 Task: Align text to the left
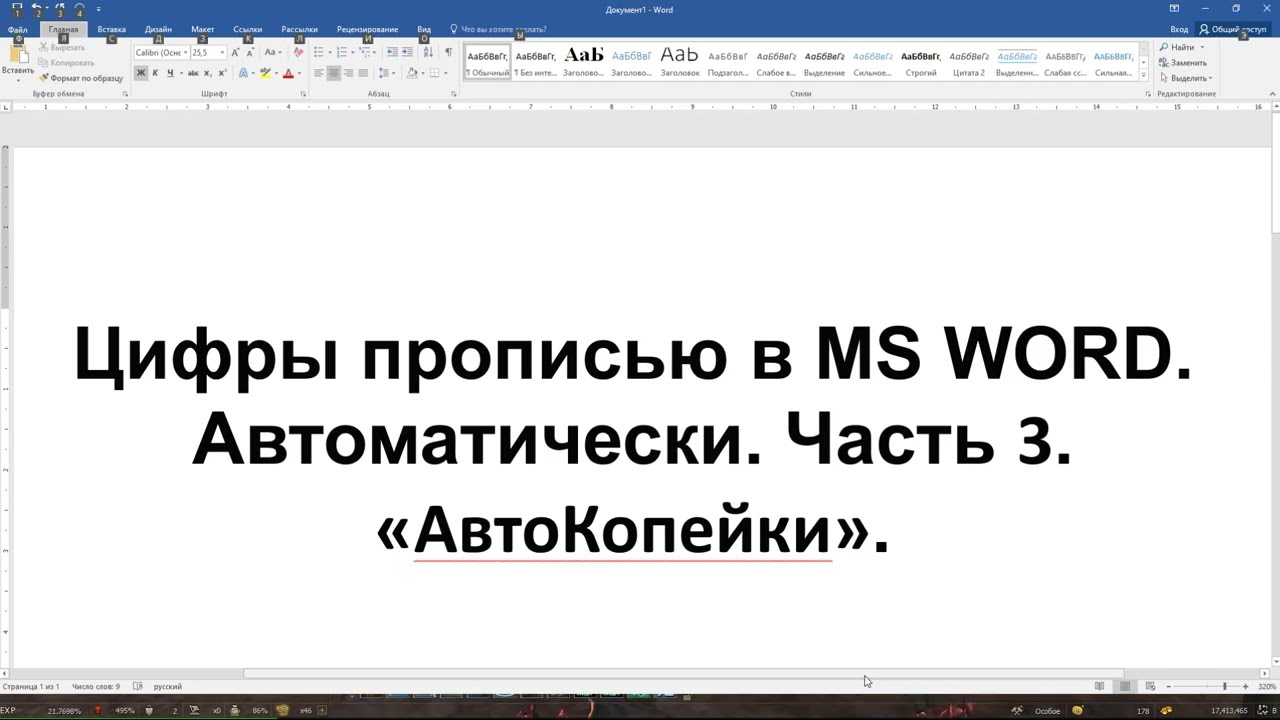(x=319, y=73)
